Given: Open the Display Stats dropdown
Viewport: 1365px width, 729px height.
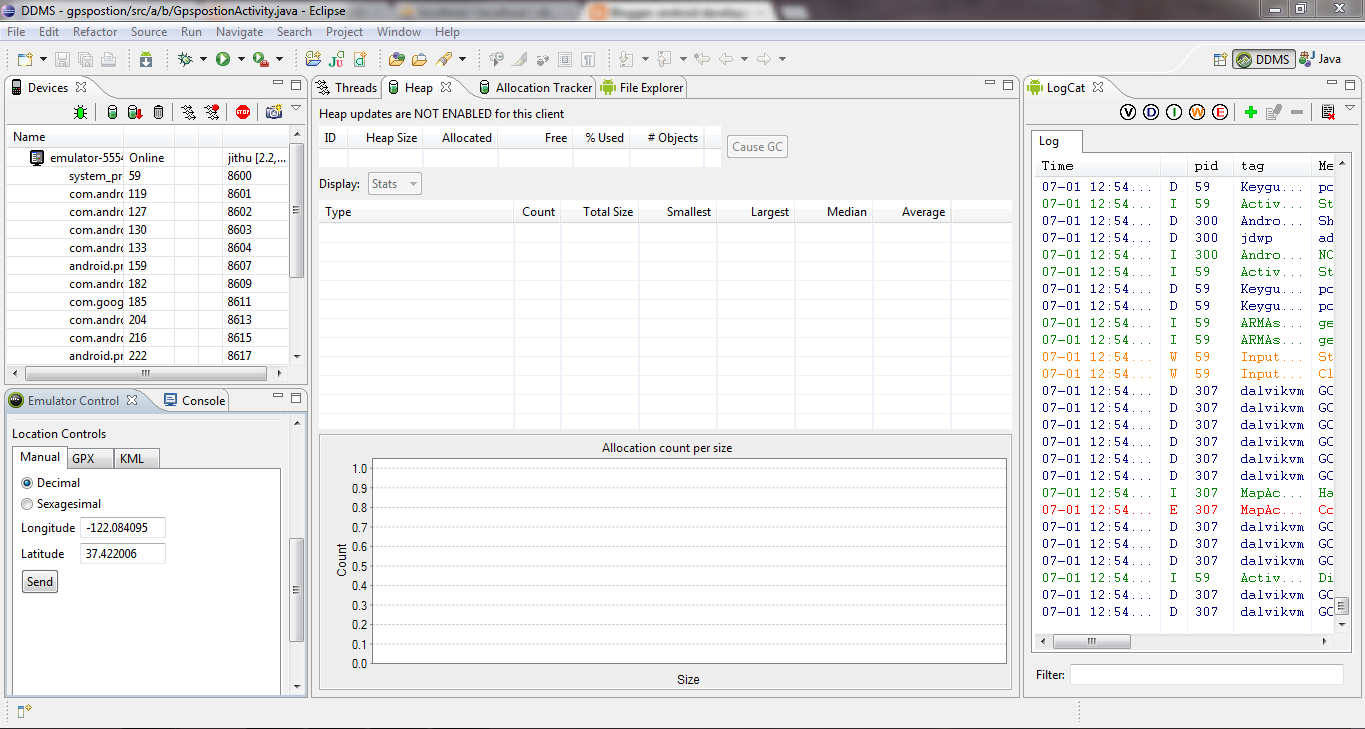Looking at the screenshot, I should pyautogui.click(x=395, y=184).
